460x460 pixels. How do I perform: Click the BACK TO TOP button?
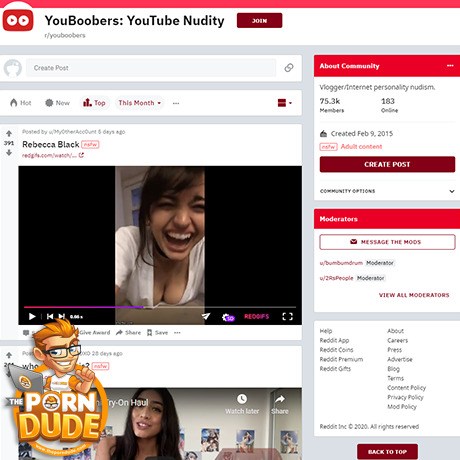point(387,452)
